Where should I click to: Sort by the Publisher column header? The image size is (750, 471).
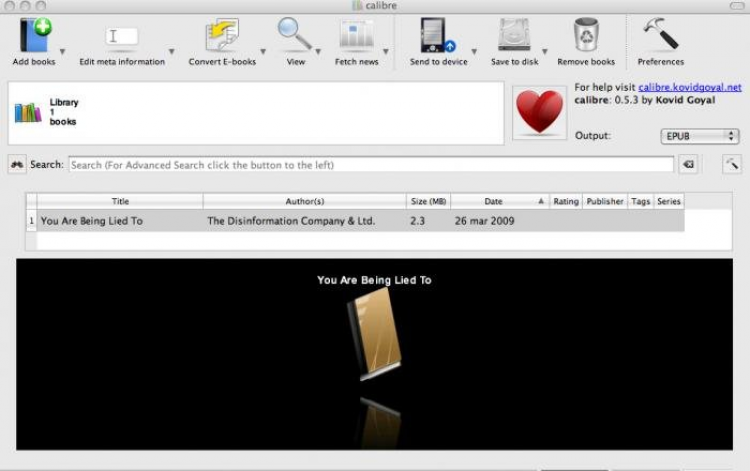(x=605, y=201)
